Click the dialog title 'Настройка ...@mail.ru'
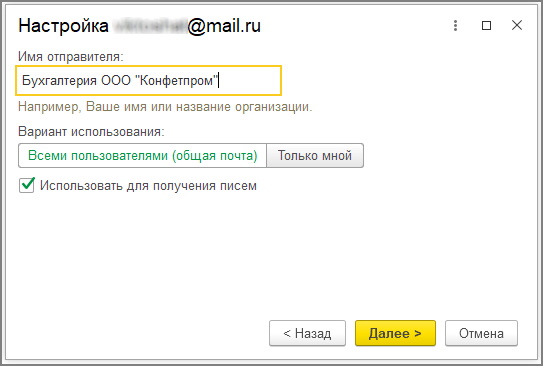Viewport: 543px width, 366px height. point(140,26)
